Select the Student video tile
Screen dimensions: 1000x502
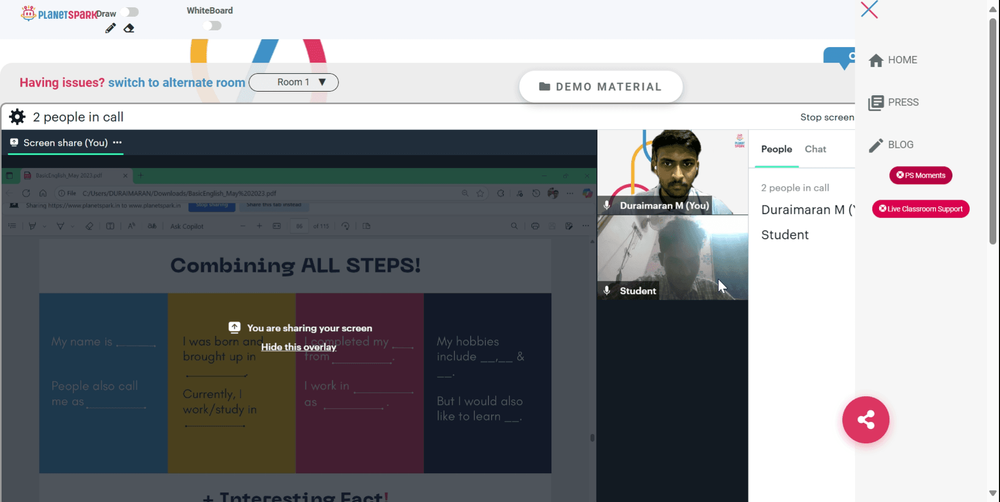point(672,258)
